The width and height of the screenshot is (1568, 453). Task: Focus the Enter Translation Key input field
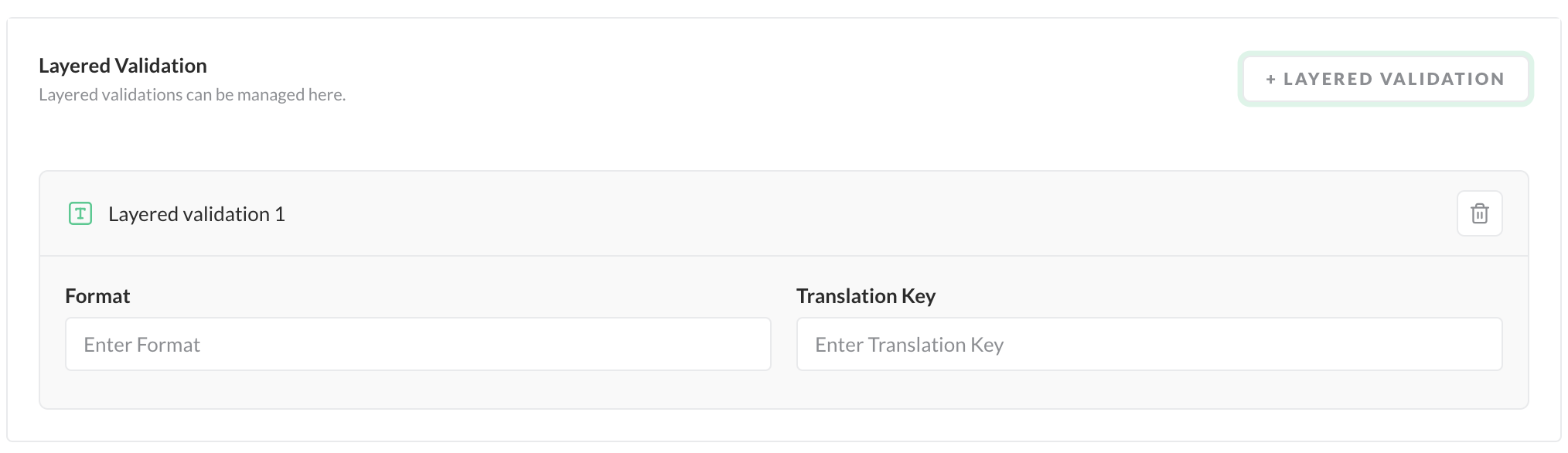[1149, 344]
